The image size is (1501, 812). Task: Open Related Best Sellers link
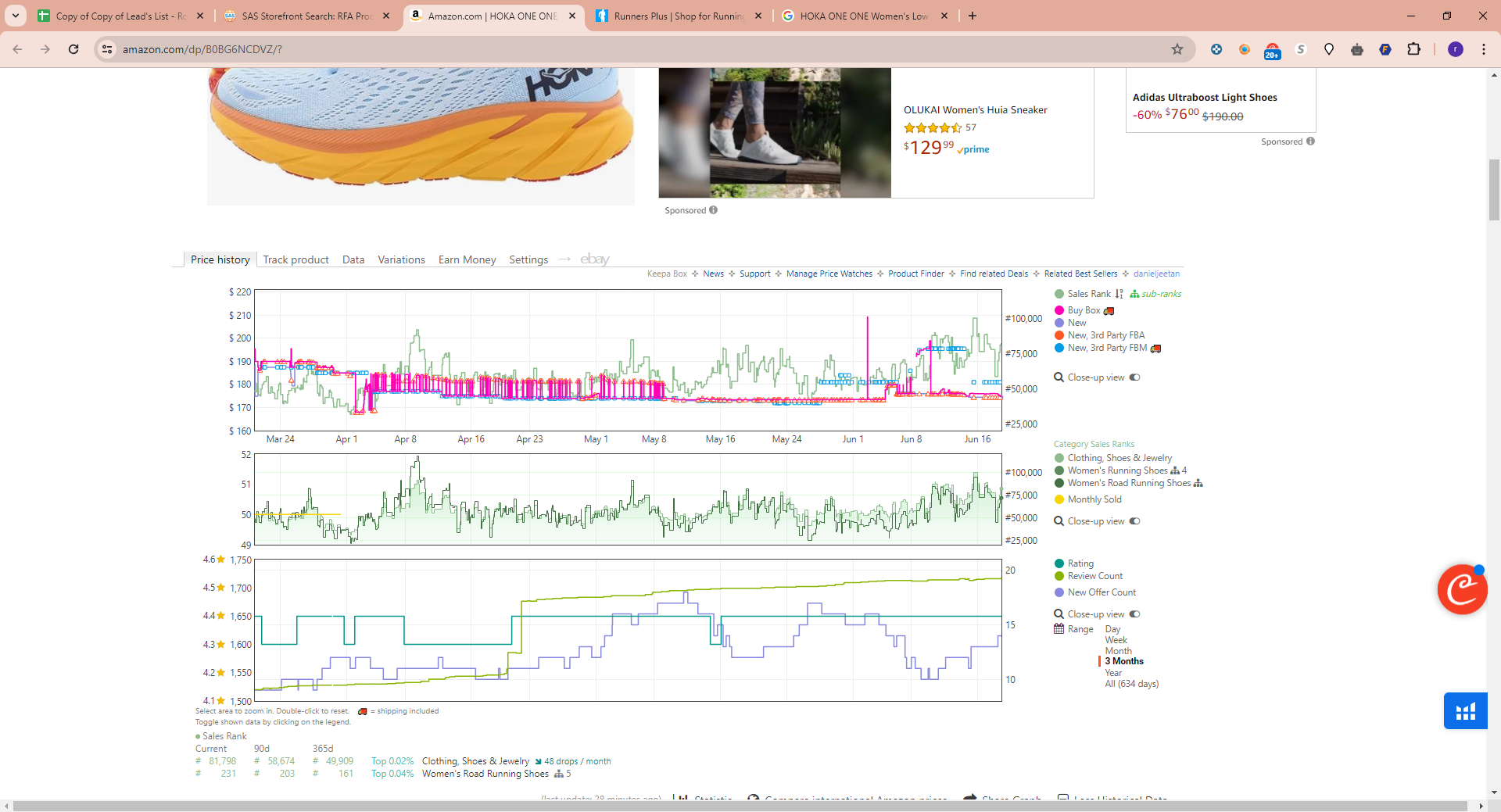tap(1081, 274)
